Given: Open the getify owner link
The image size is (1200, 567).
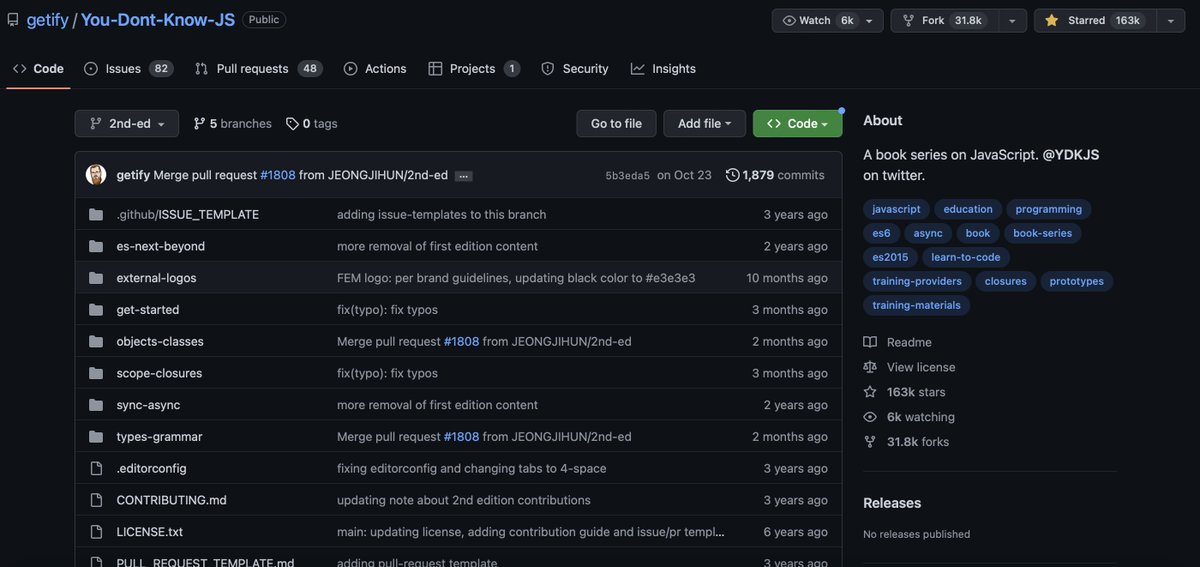Looking at the screenshot, I should coord(47,20).
